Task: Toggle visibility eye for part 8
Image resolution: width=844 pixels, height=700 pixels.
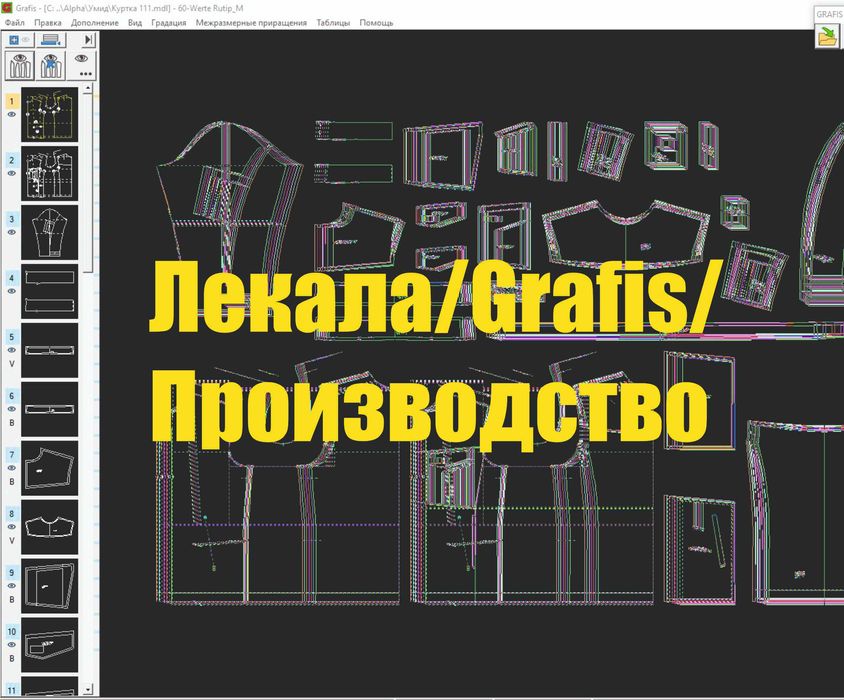Action: [x=12, y=527]
